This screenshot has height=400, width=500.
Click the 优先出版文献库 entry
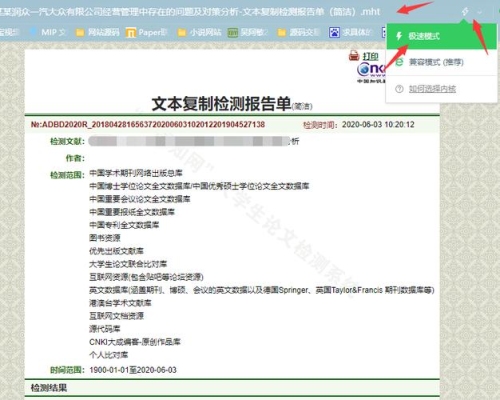tap(116, 251)
